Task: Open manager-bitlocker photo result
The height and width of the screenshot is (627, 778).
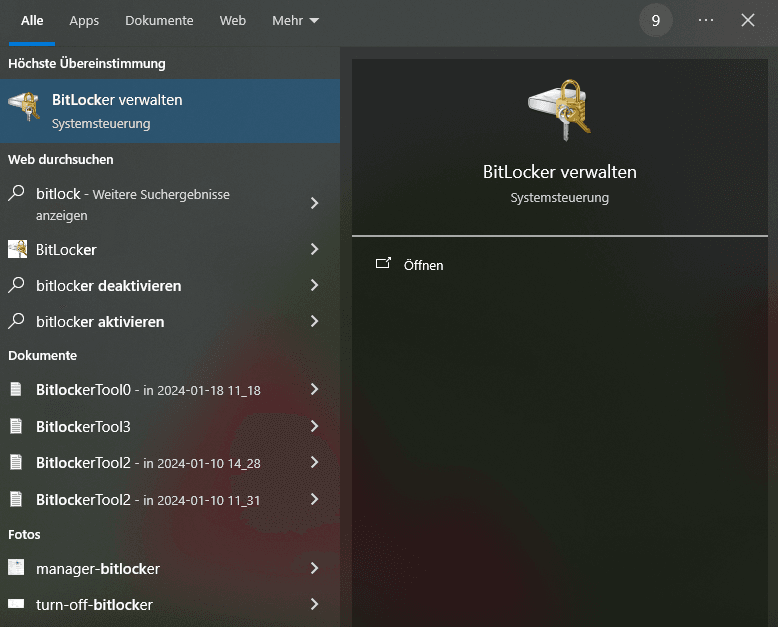Action: click(x=170, y=568)
